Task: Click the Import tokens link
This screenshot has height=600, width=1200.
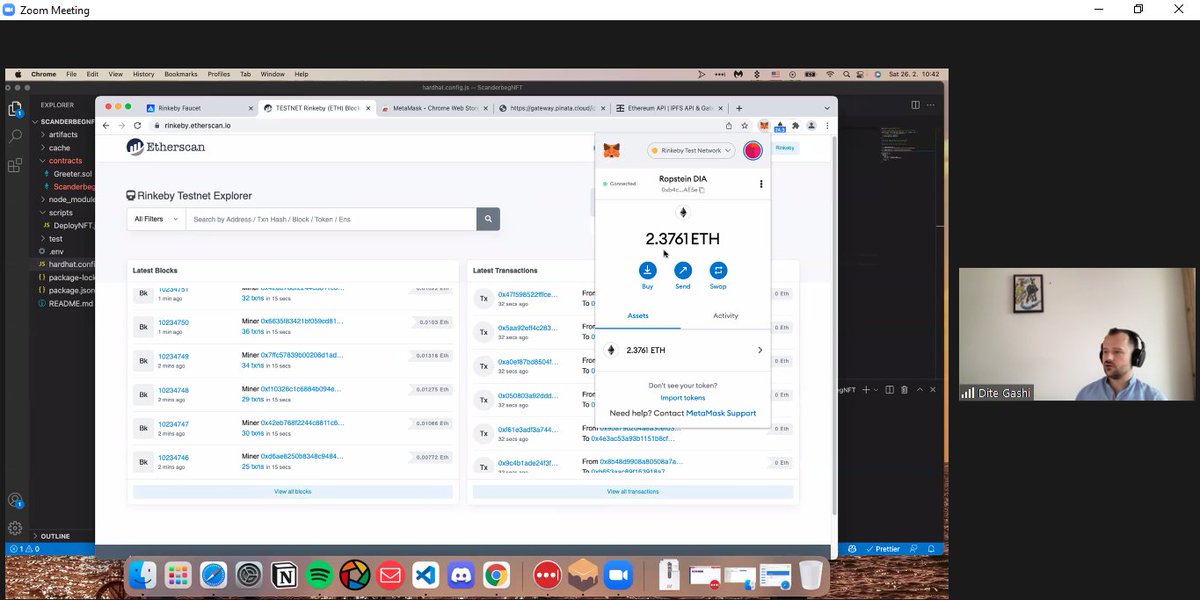Action: click(x=683, y=398)
